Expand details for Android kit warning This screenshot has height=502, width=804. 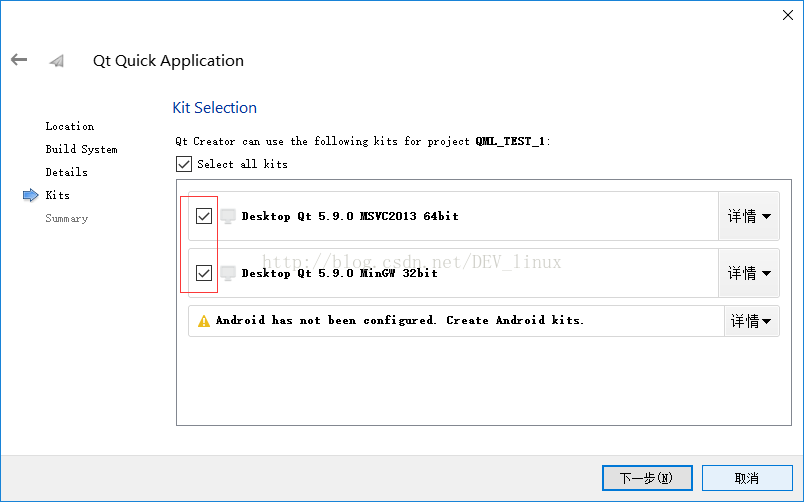coord(751,321)
